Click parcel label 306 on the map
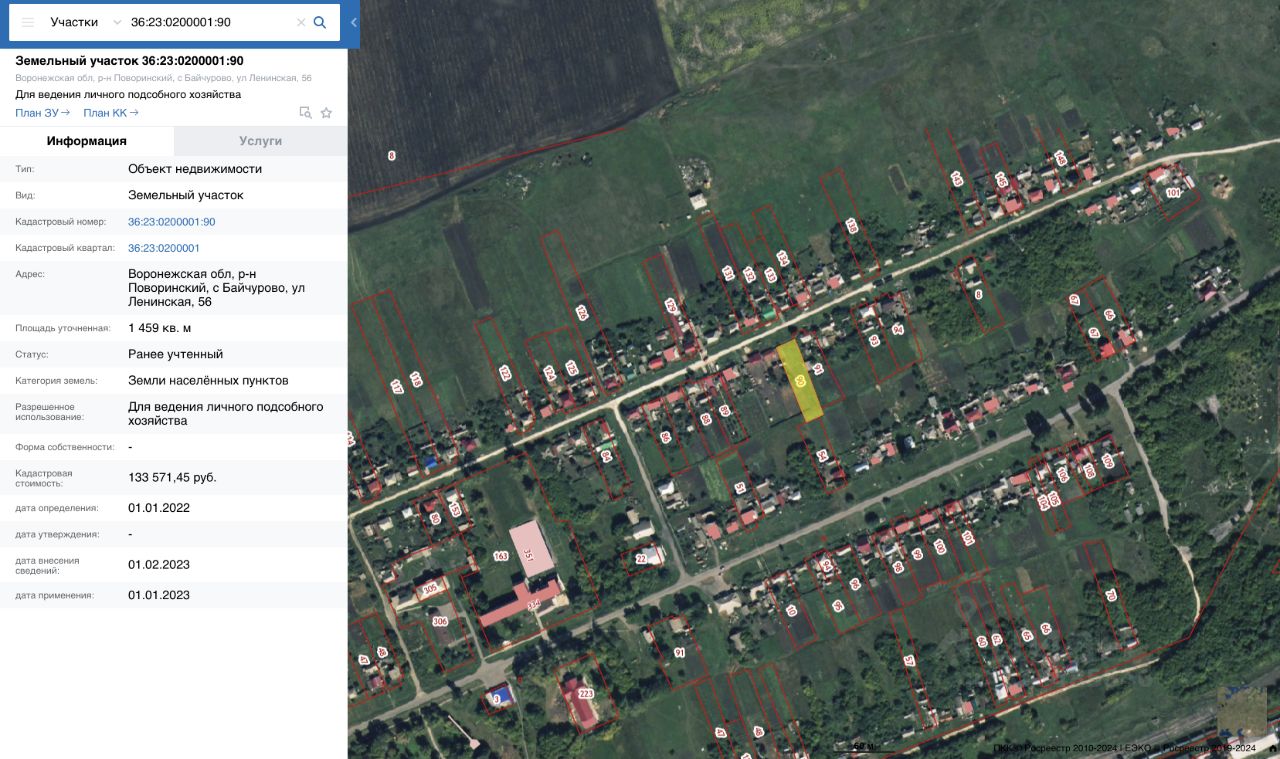Viewport: 1280px width, 759px height. coord(439,621)
